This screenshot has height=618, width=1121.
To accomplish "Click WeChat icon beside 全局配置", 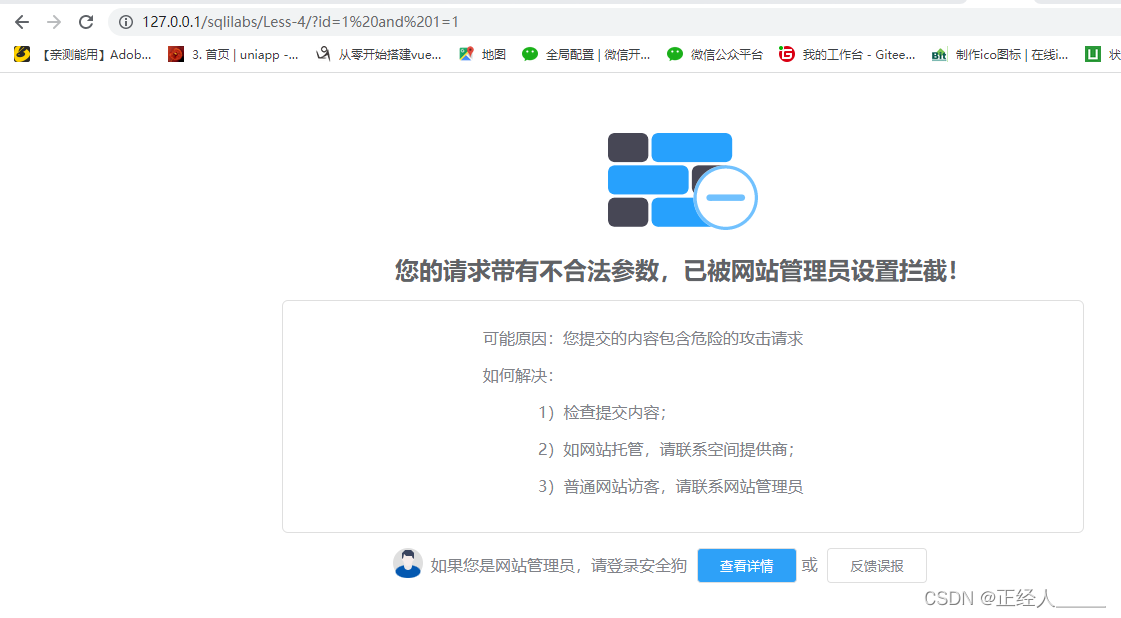I will 530,54.
